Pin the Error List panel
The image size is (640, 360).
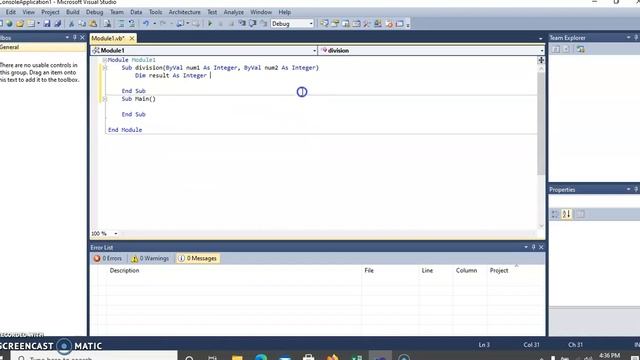(x=533, y=247)
